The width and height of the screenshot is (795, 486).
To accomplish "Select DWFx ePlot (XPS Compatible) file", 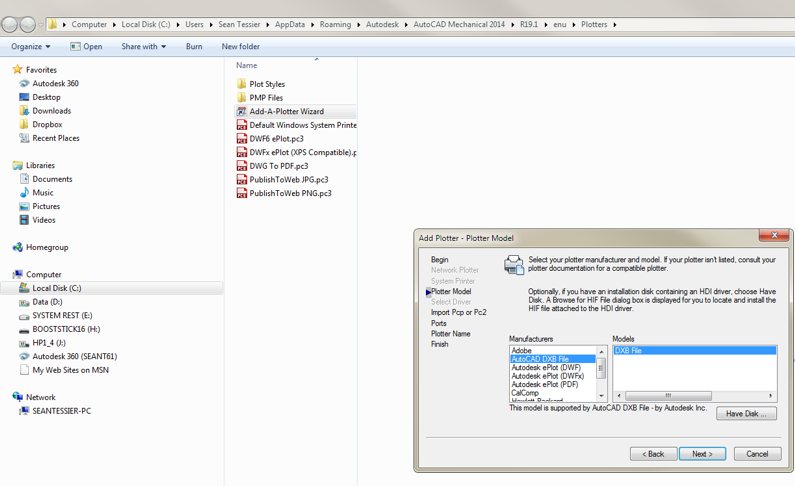I will (x=303, y=153).
